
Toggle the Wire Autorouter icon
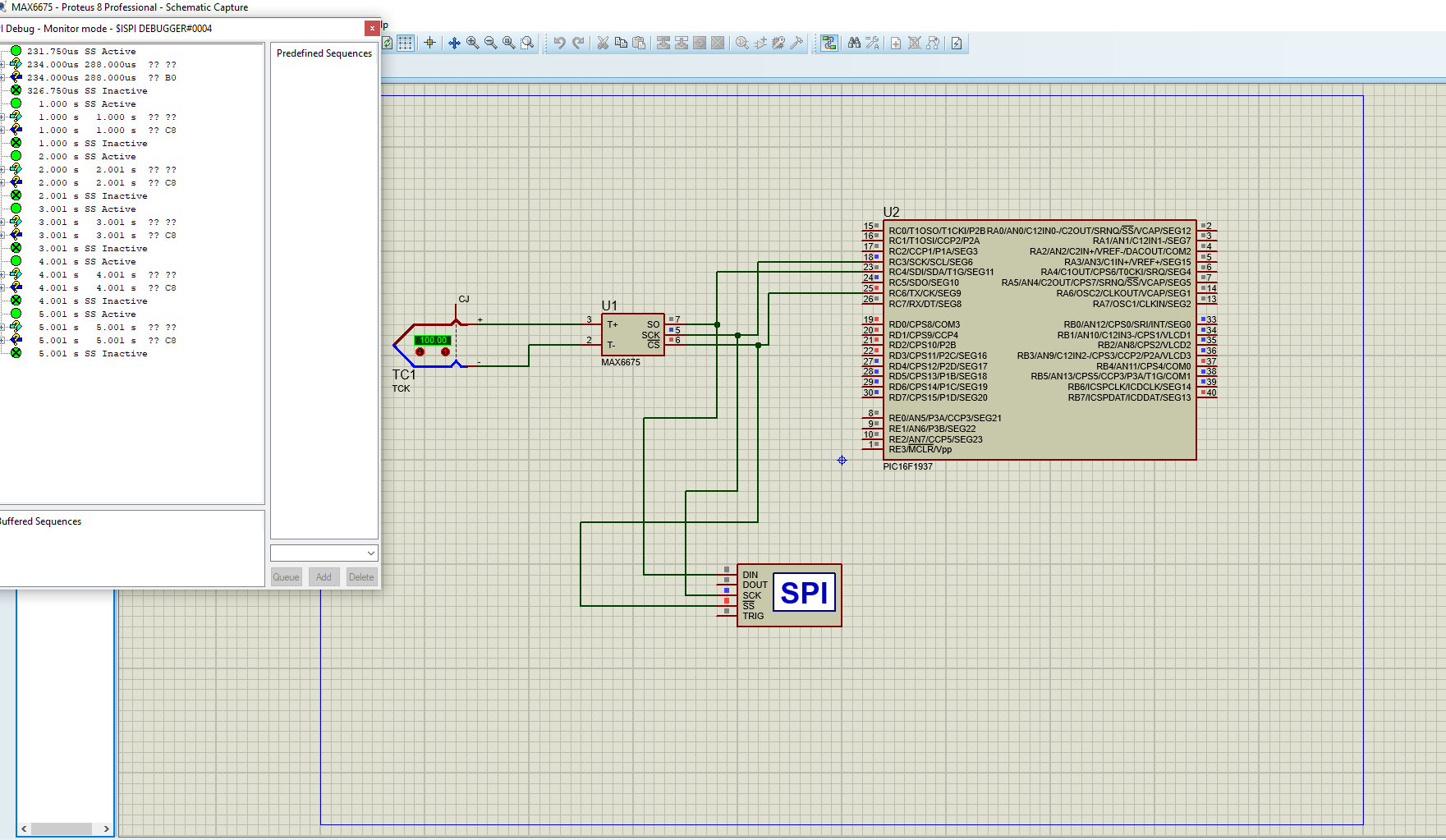tap(829, 43)
